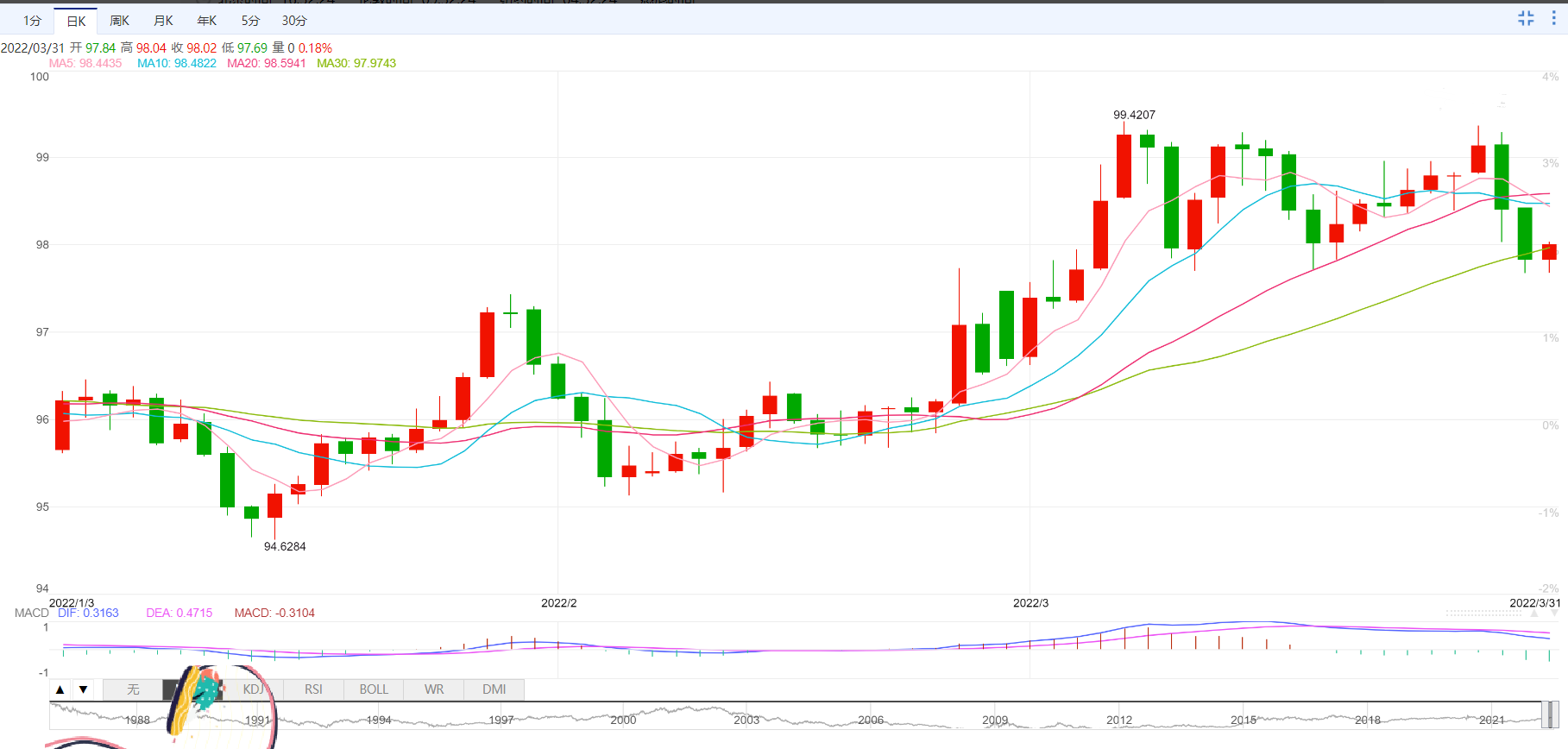Switch to the 1分 chart tab
This screenshot has width=1568, height=749.
tap(32, 21)
